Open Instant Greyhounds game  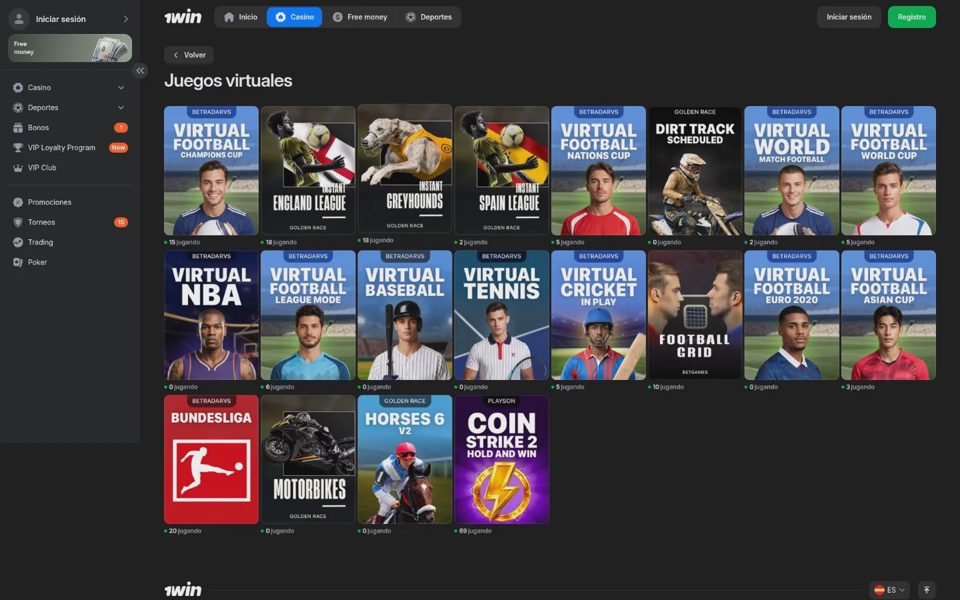[x=405, y=169]
